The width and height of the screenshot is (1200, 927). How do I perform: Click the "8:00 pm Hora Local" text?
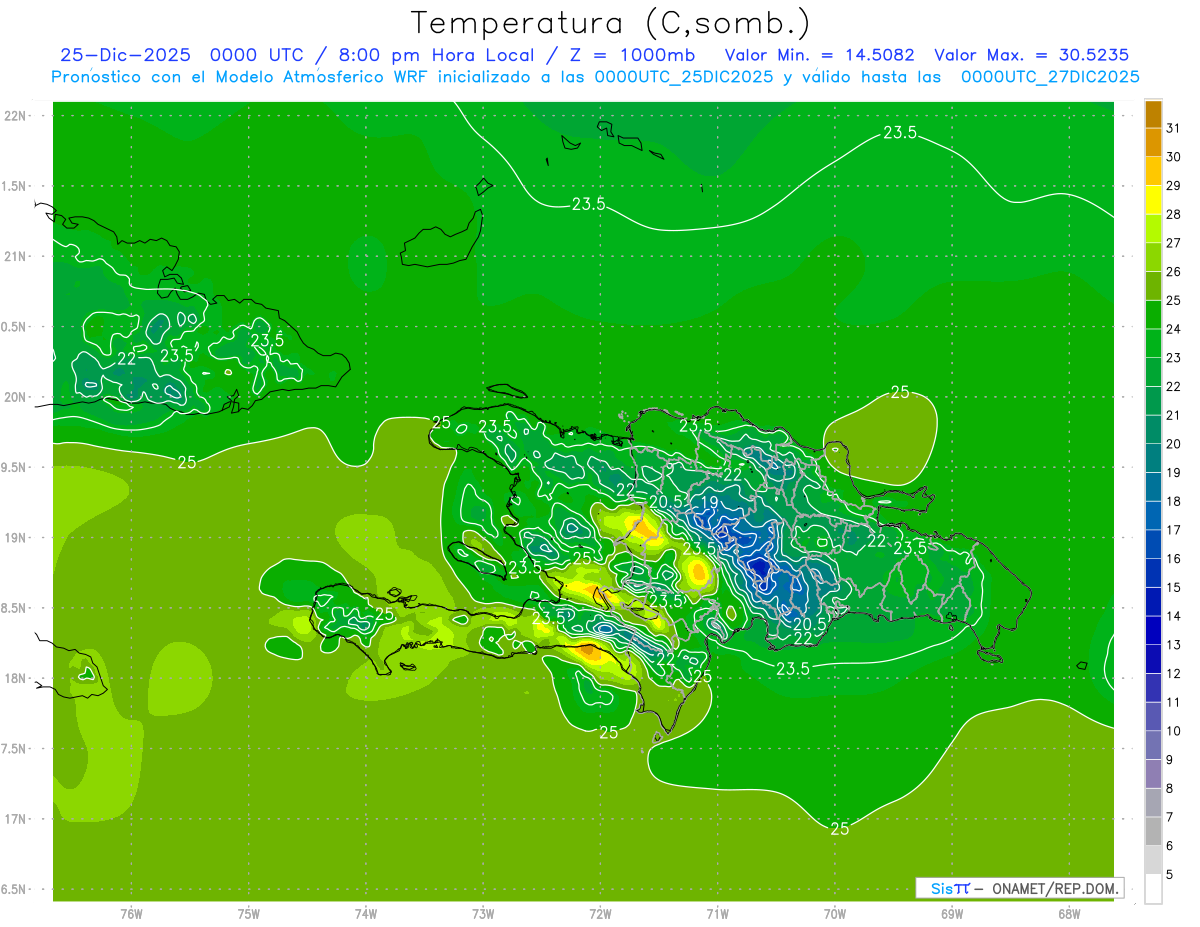(428, 55)
